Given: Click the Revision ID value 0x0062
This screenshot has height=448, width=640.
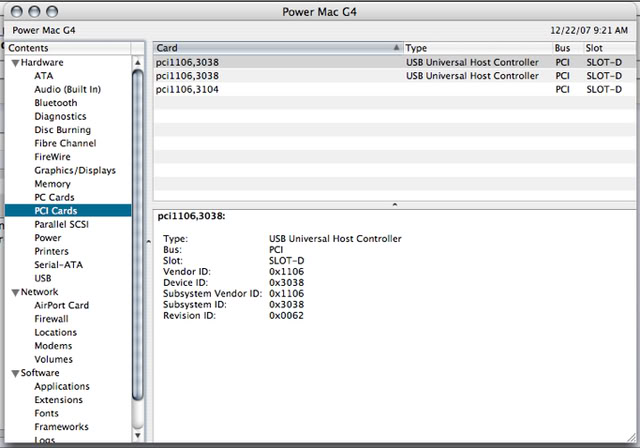Looking at the screenshot, I should point(287,315).
